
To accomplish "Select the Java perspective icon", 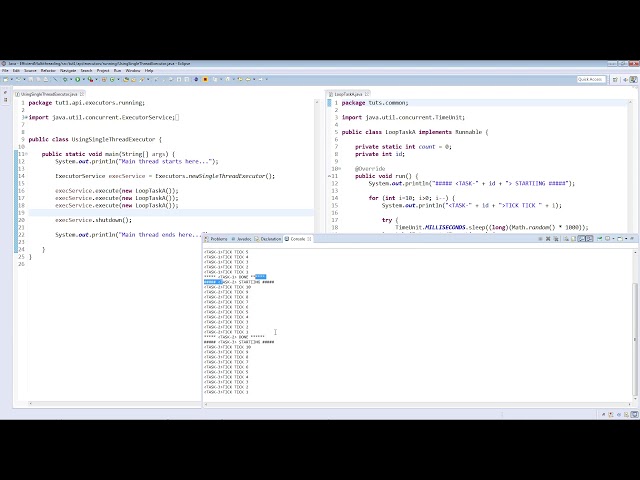I will (x=634, y=80).
